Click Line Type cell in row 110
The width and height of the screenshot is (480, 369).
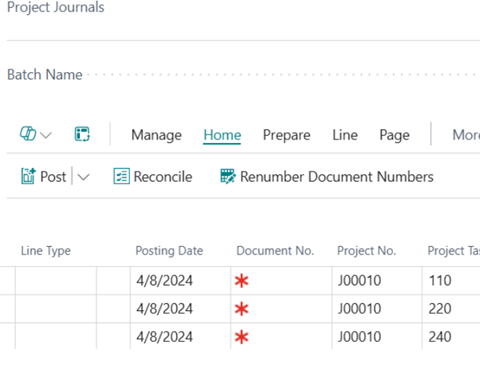click(x=56, y=281)
